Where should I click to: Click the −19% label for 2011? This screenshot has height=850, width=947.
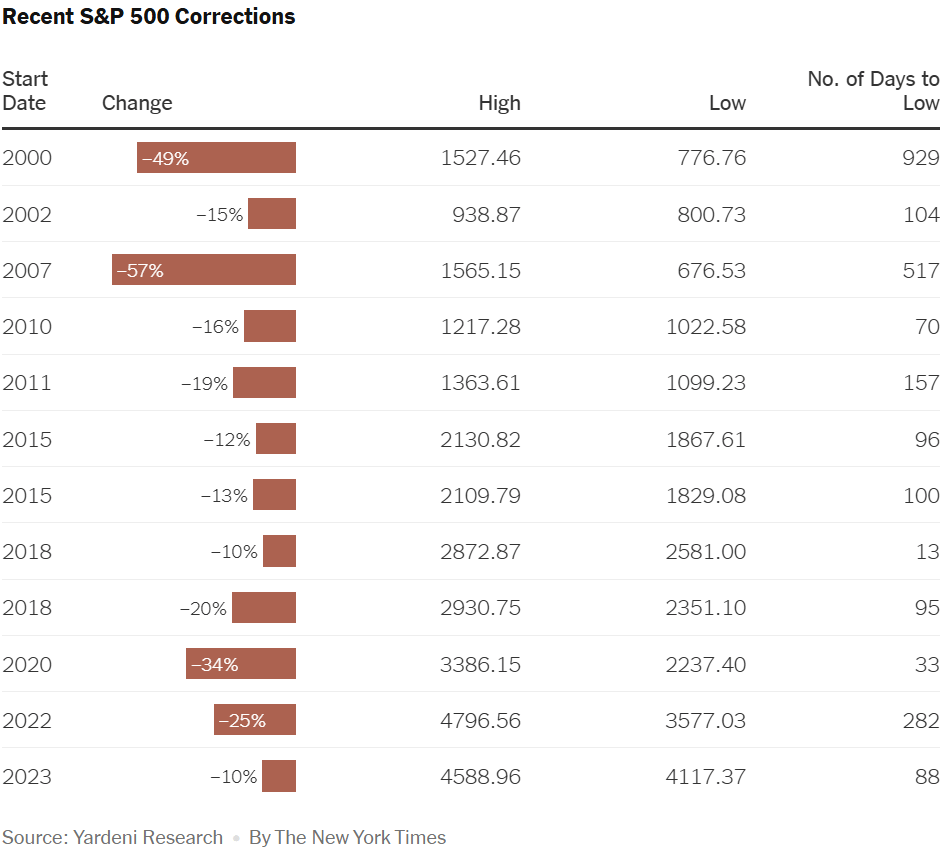205,383
